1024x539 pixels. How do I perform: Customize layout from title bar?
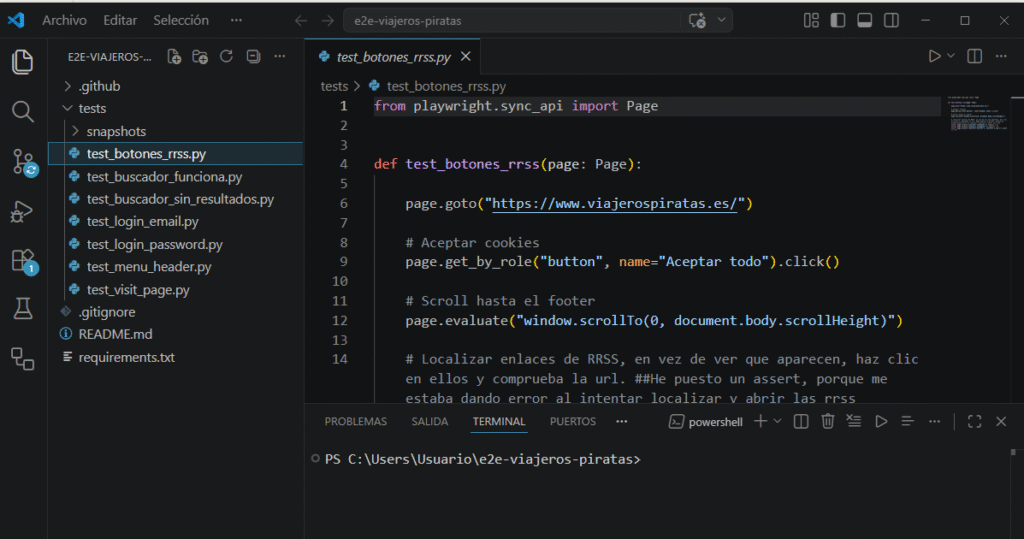click(811, 21)
